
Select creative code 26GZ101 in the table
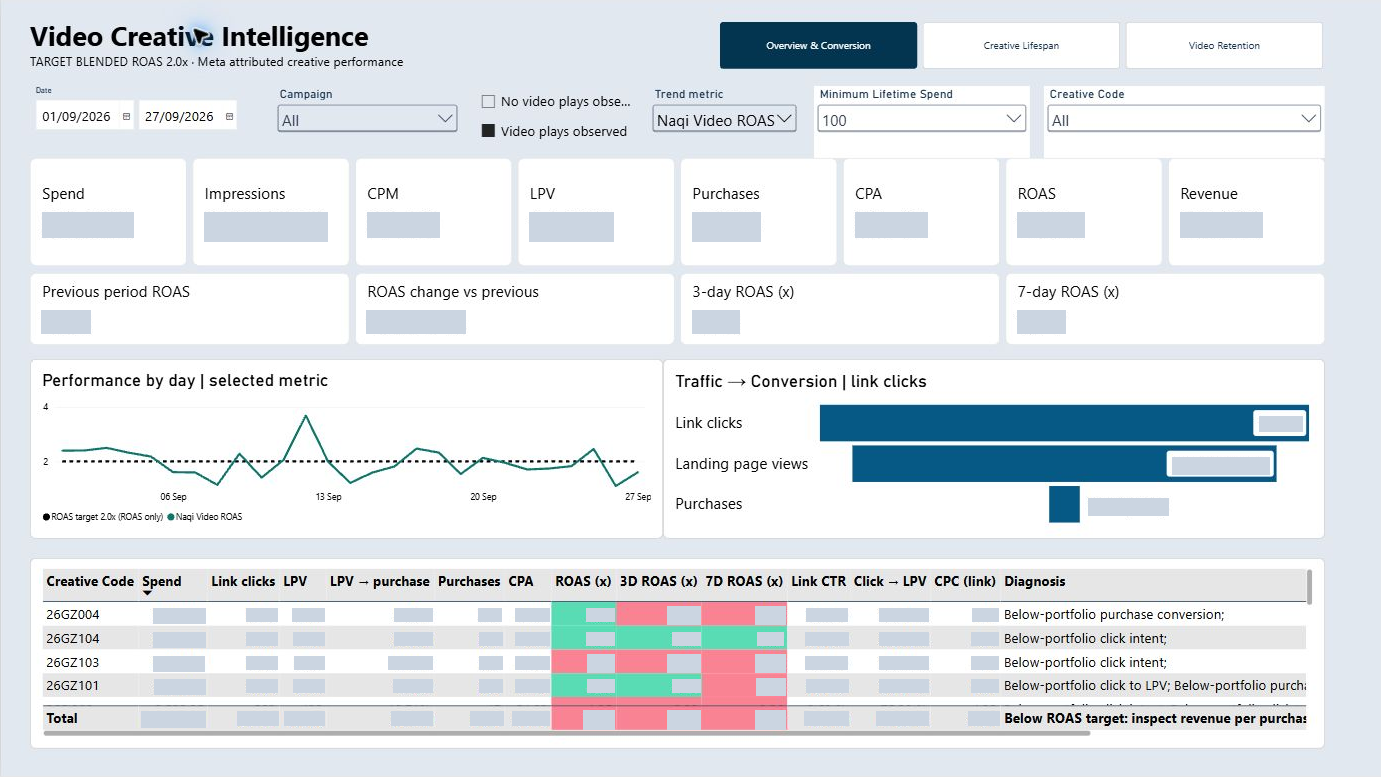(73, 686)
